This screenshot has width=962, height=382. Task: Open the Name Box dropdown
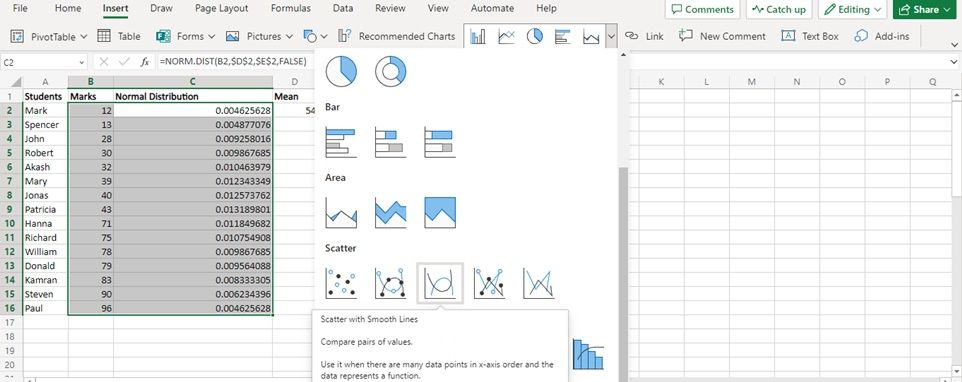[82, 62]
